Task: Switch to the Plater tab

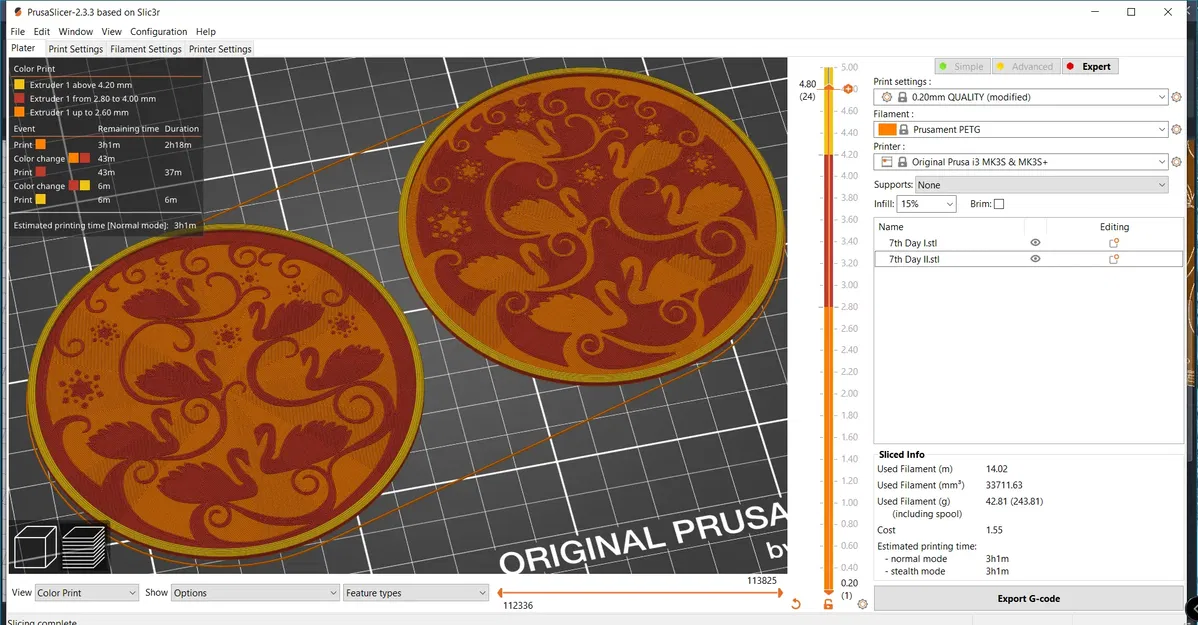Action: 23,48
